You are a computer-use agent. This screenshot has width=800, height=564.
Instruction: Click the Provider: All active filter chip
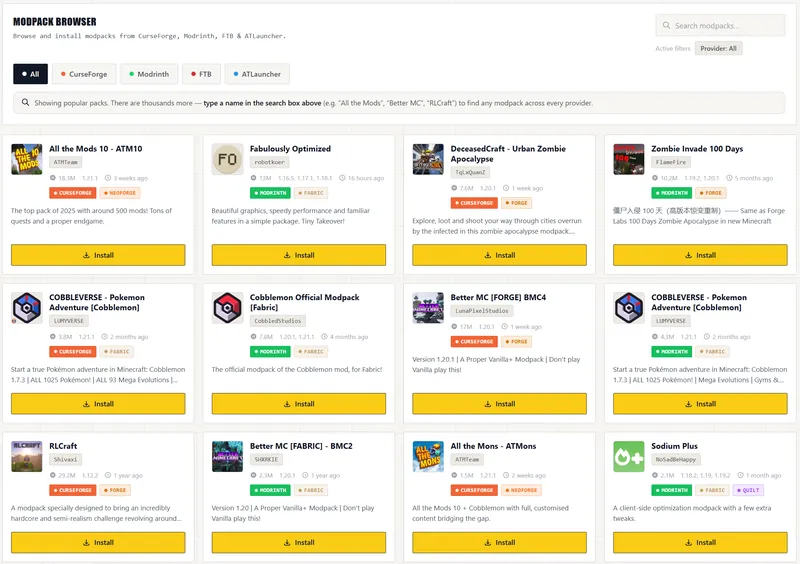click(x=718, y=48)
